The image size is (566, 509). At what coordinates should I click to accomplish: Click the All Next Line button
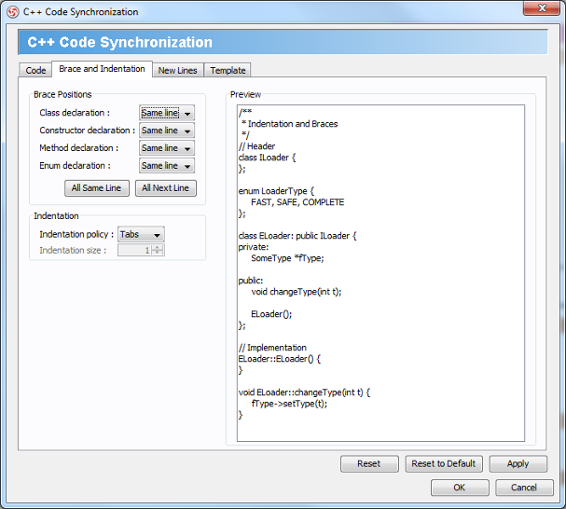pyautogui.click(x=166, y=188)
